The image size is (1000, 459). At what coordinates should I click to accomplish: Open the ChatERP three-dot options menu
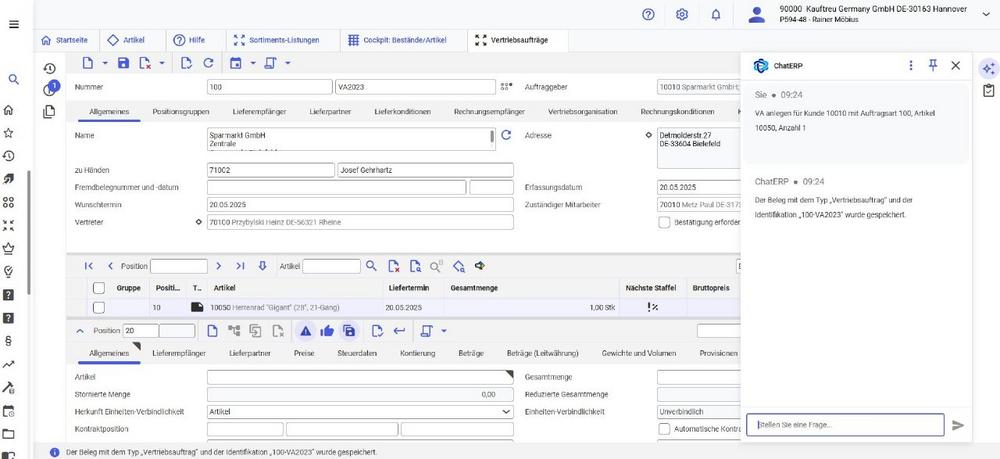[x=910, y=65]
